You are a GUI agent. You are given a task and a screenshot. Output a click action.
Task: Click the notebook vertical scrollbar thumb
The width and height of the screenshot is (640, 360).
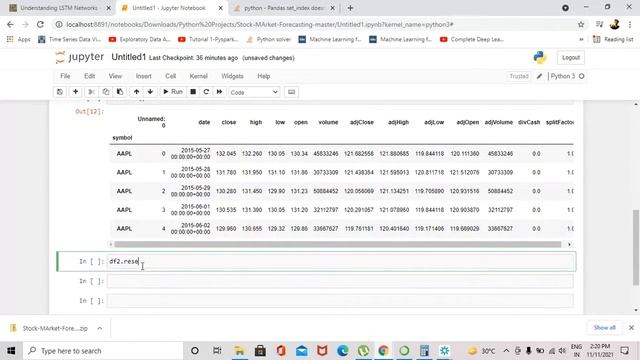click(636, 247)
